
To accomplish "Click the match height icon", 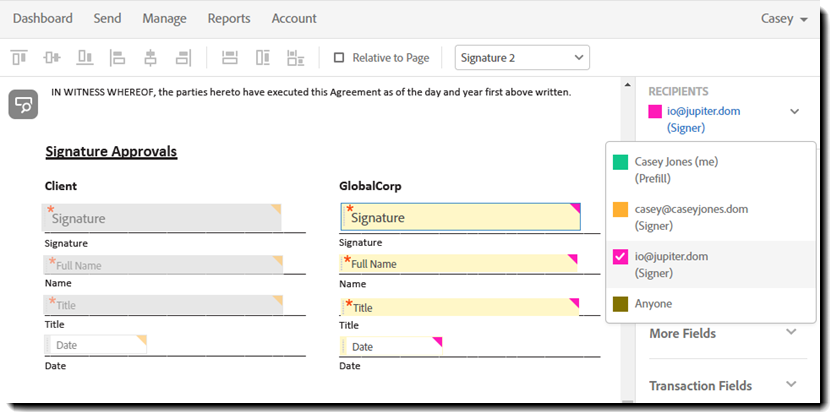I will click(x=263, y=58).
